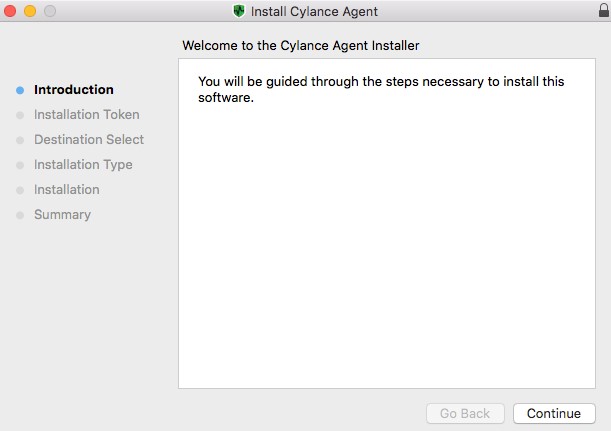Select the Introduction step label
This screenshot has height=431, width=611.
74,90
